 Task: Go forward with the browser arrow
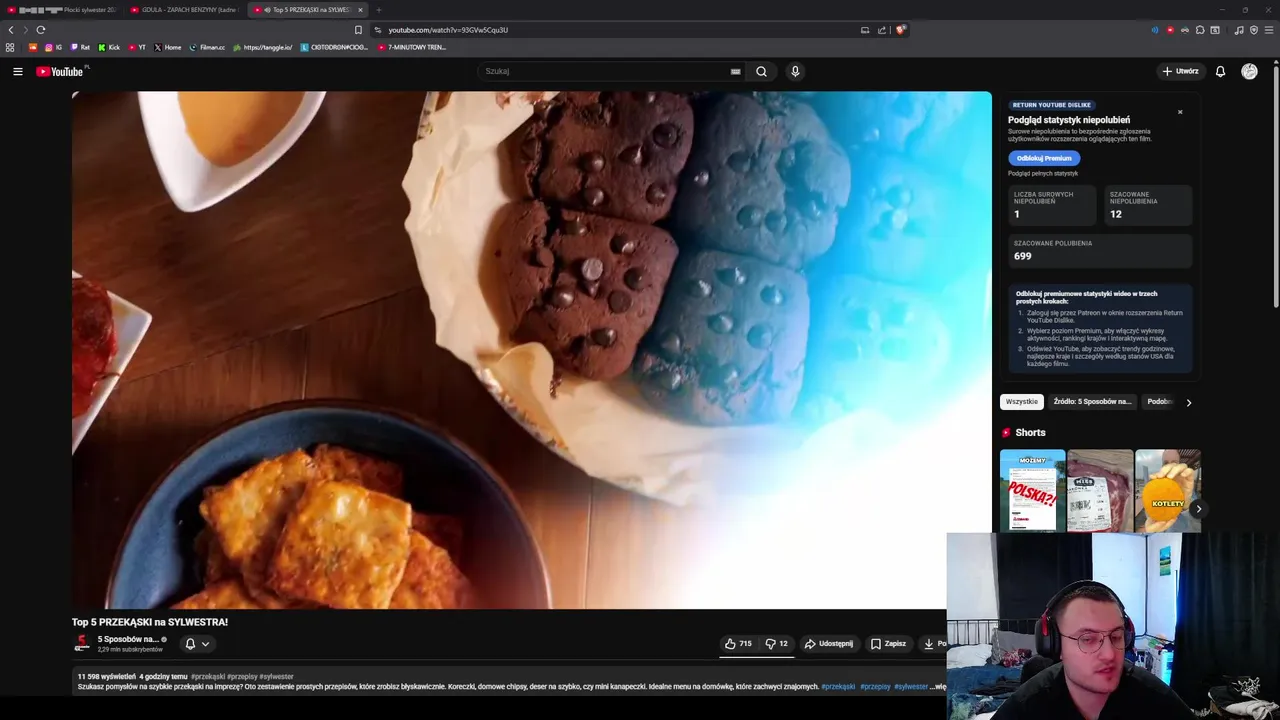tap(25, 30)
